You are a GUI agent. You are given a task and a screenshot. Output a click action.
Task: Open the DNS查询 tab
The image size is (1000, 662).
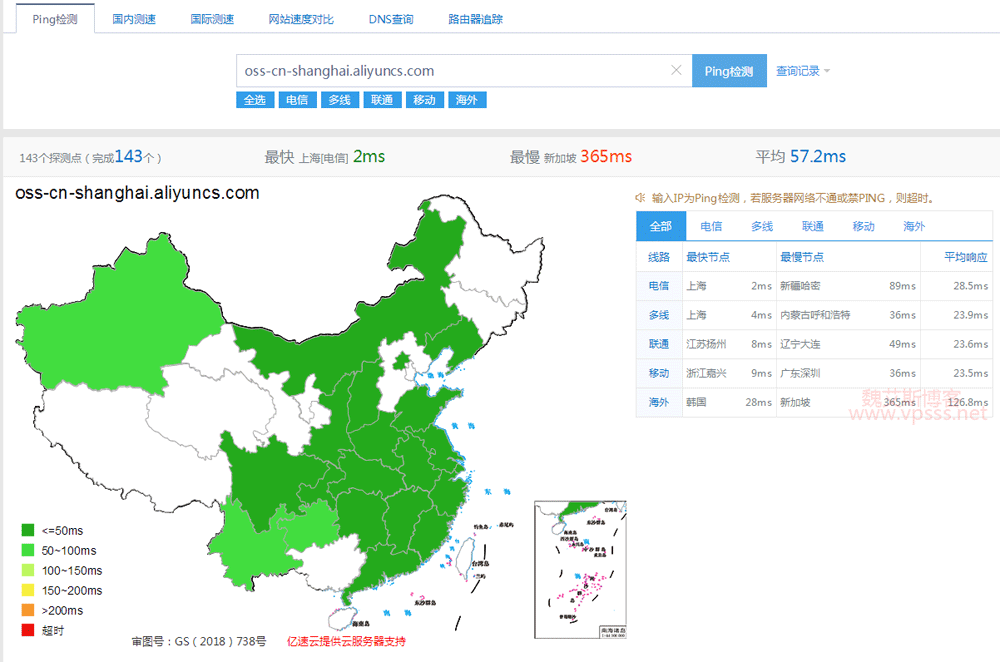click(390, 19)
